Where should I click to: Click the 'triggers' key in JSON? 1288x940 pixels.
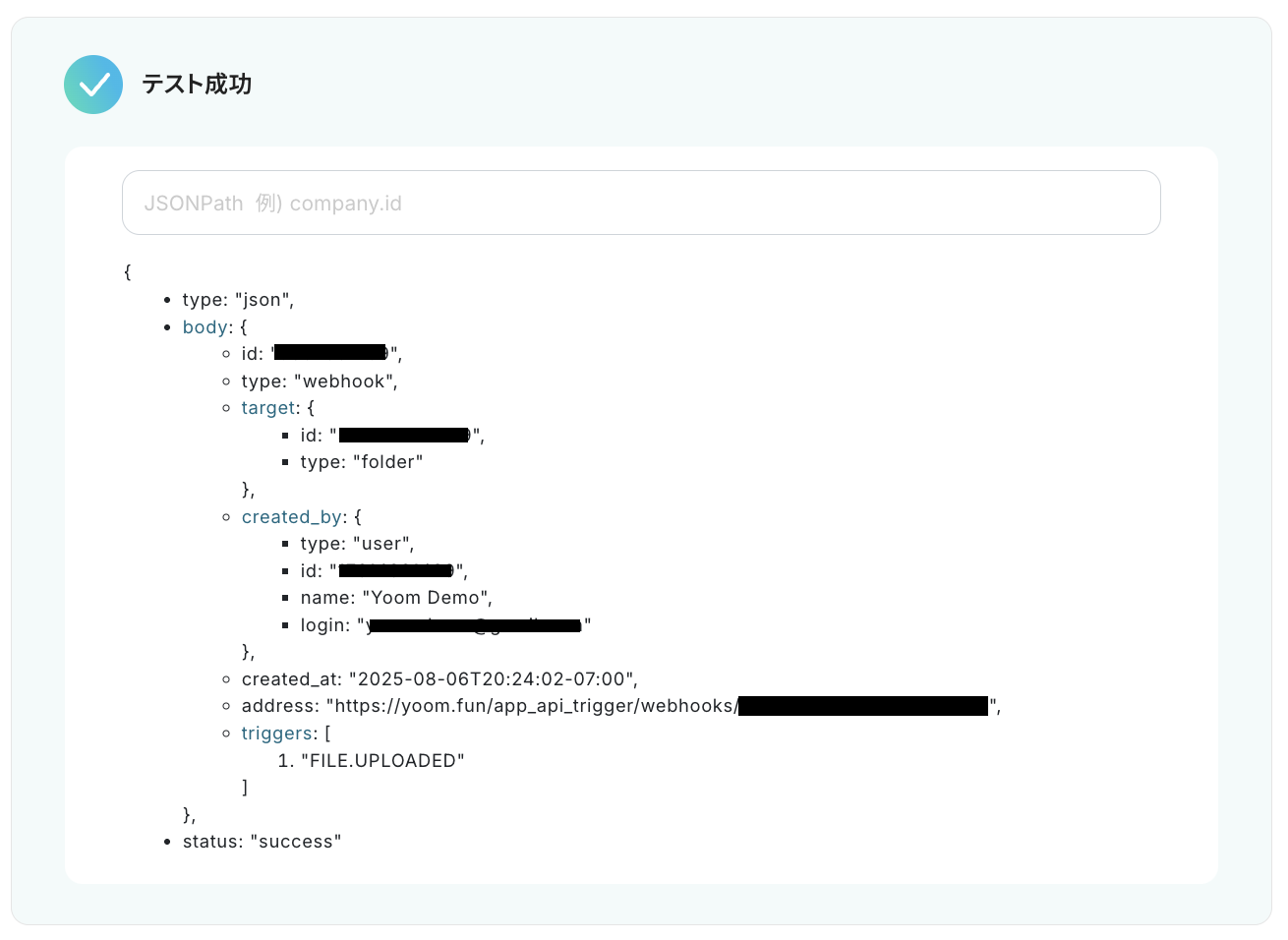point(277,734)
